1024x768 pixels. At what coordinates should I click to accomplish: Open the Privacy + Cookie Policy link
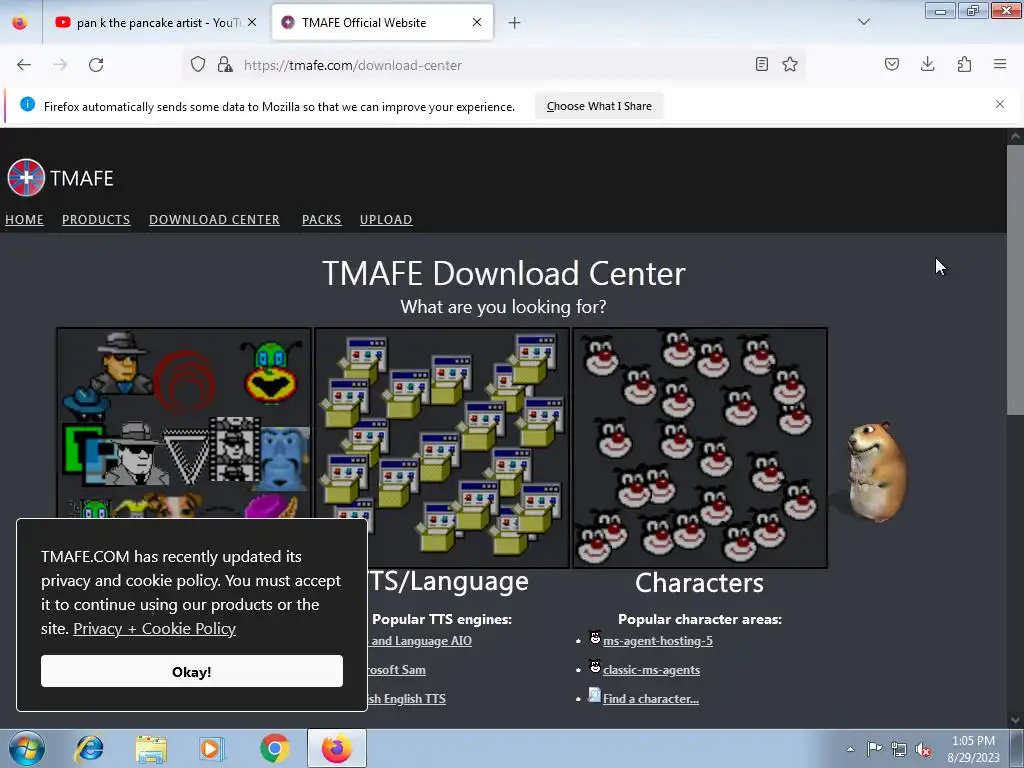pos(154,628)
